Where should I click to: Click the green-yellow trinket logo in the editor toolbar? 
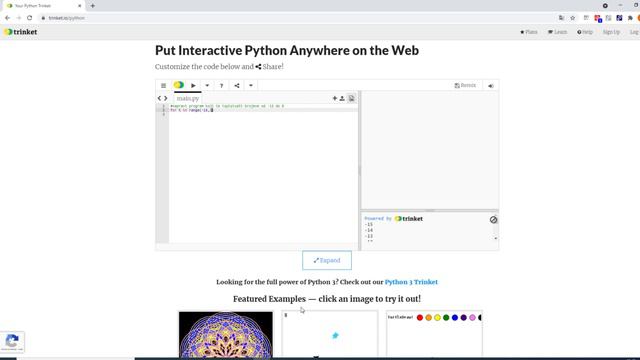click(179, 85)
